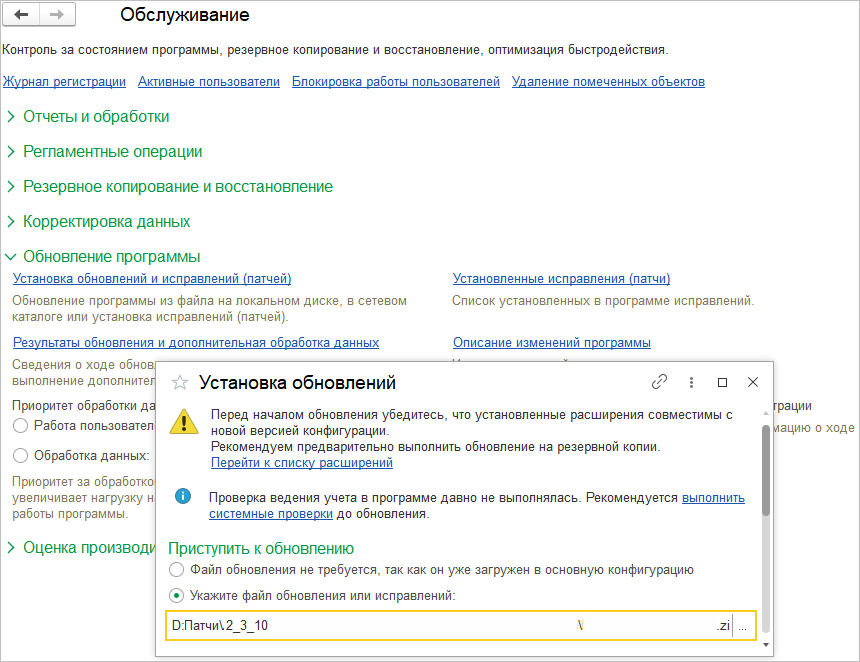Collapse the Обновление программы section
This screenshot has width=860, height=662.
(x=111, y=257)
